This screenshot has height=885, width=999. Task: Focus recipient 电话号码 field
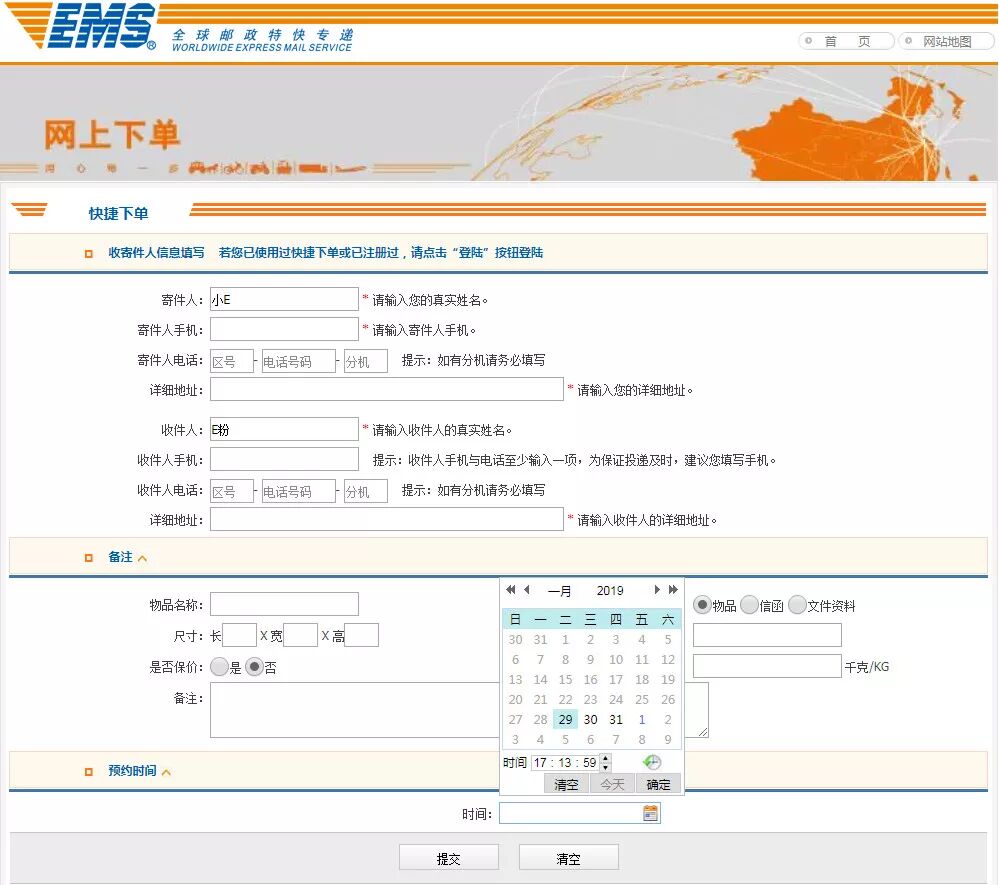pyautogui.click(x=298, y=491)
